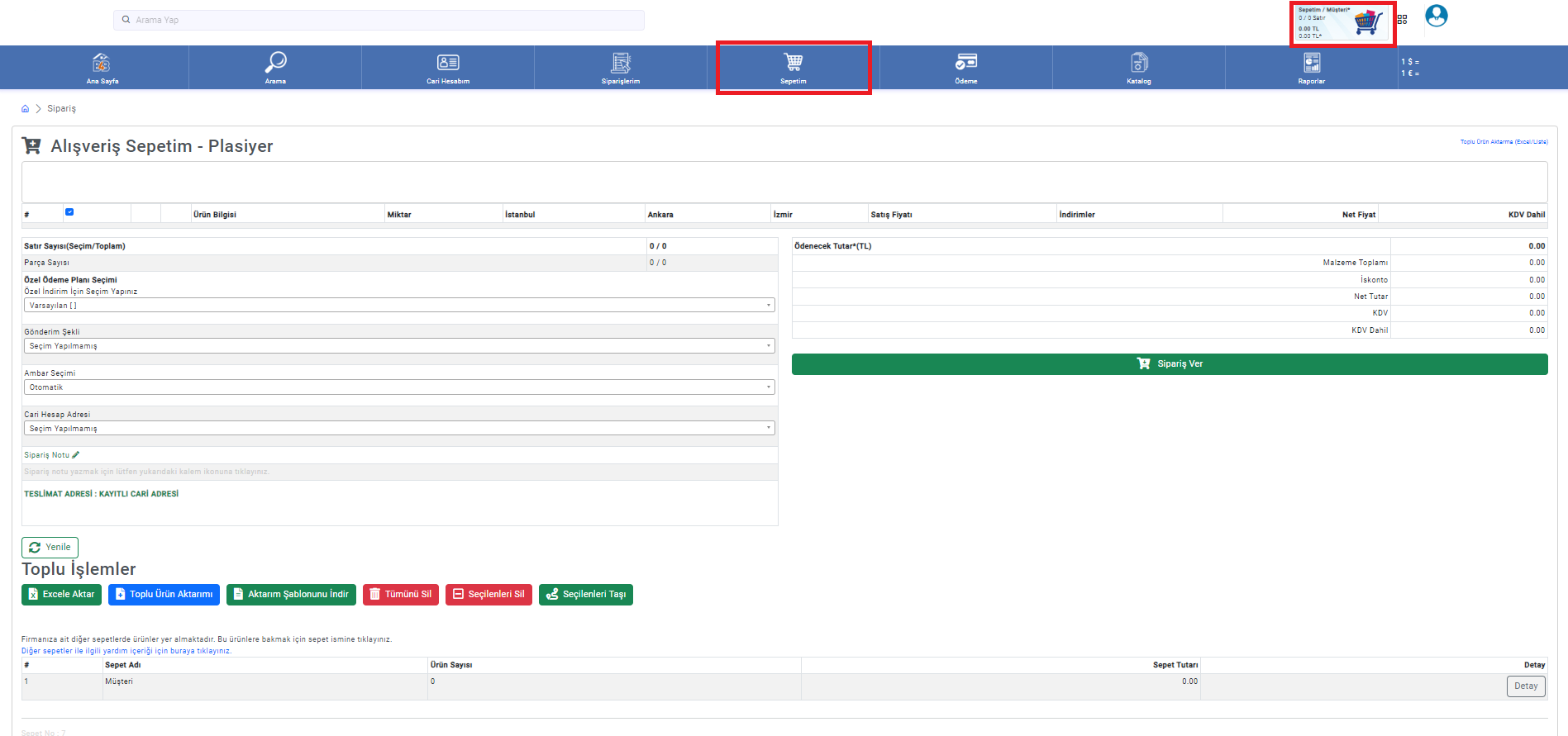Focus the Arama Yap search field
Image resolution: width=1568 pixels, height=736 pixels.
[x=379, y=20]
